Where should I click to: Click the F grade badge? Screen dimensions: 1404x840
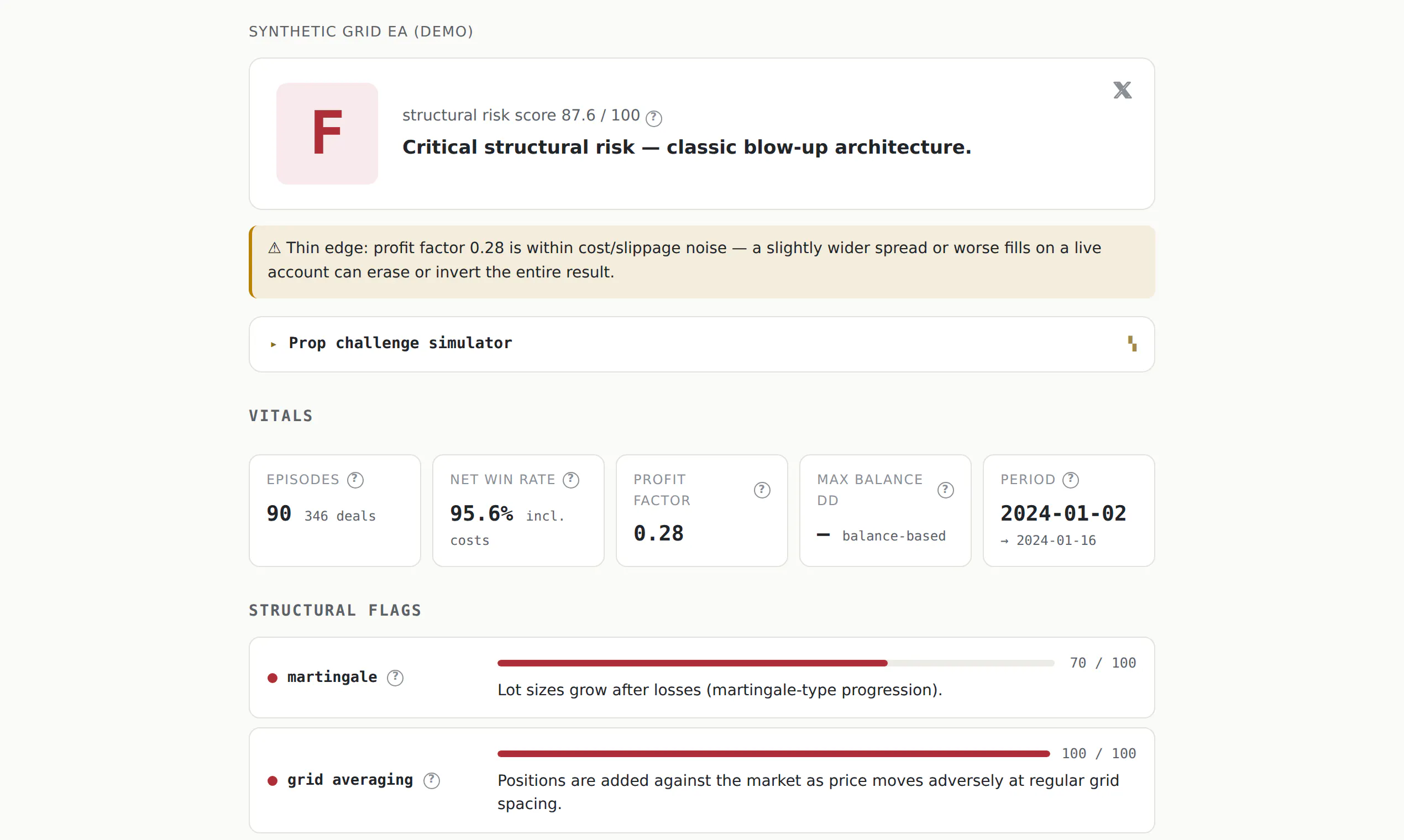point(327,134)
